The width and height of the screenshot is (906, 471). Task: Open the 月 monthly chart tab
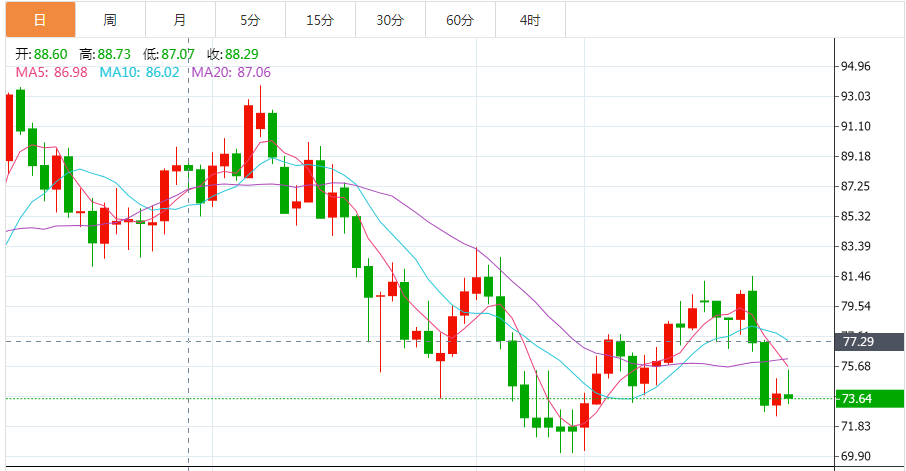click(x=179, y=20)
